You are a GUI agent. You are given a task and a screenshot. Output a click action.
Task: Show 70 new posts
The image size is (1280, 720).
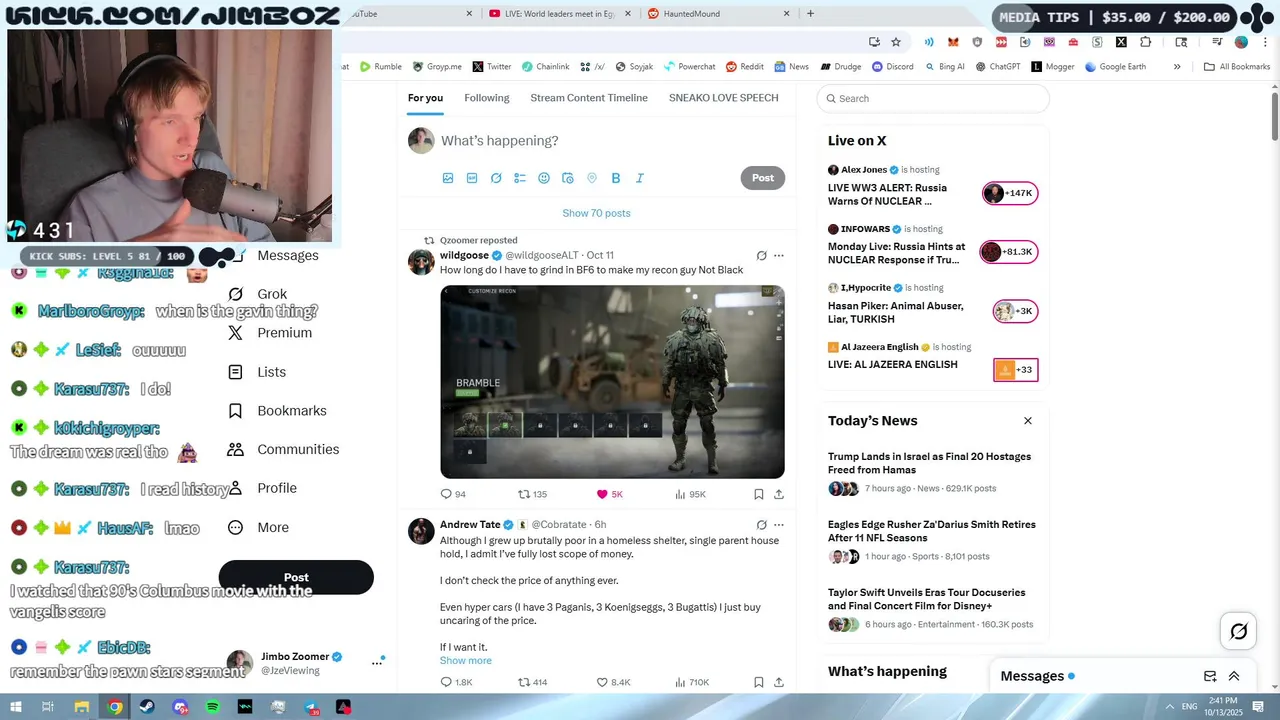pyautogui.click(x=596, y=213)
